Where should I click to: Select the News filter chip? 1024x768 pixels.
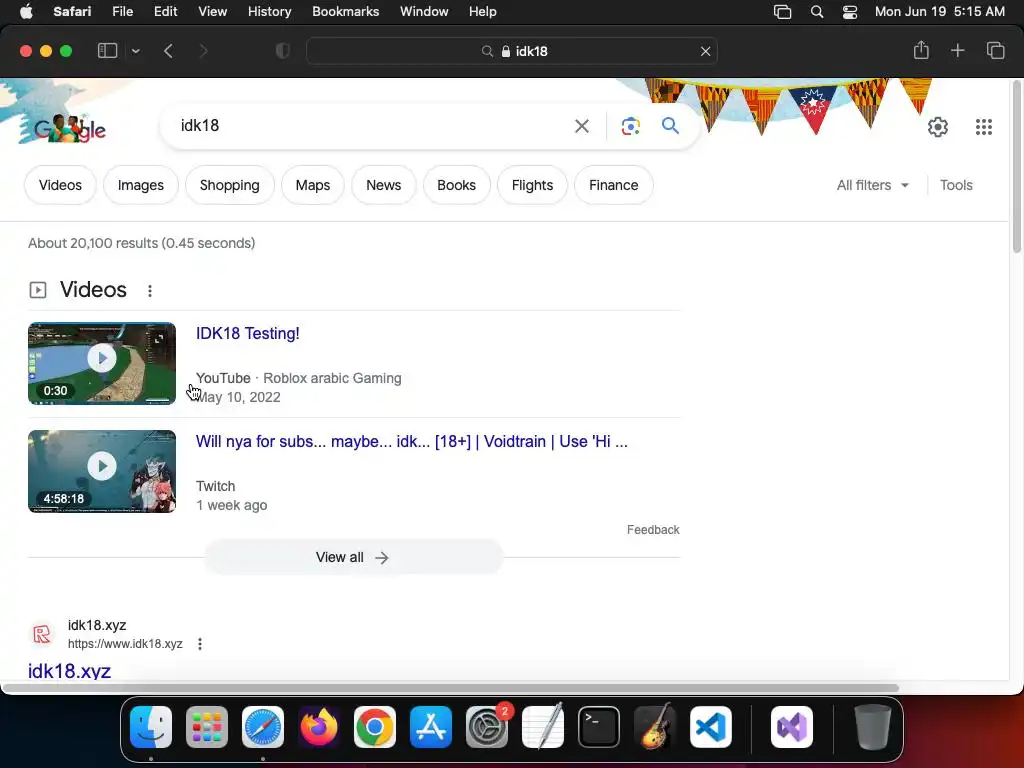tap(383, 185)
